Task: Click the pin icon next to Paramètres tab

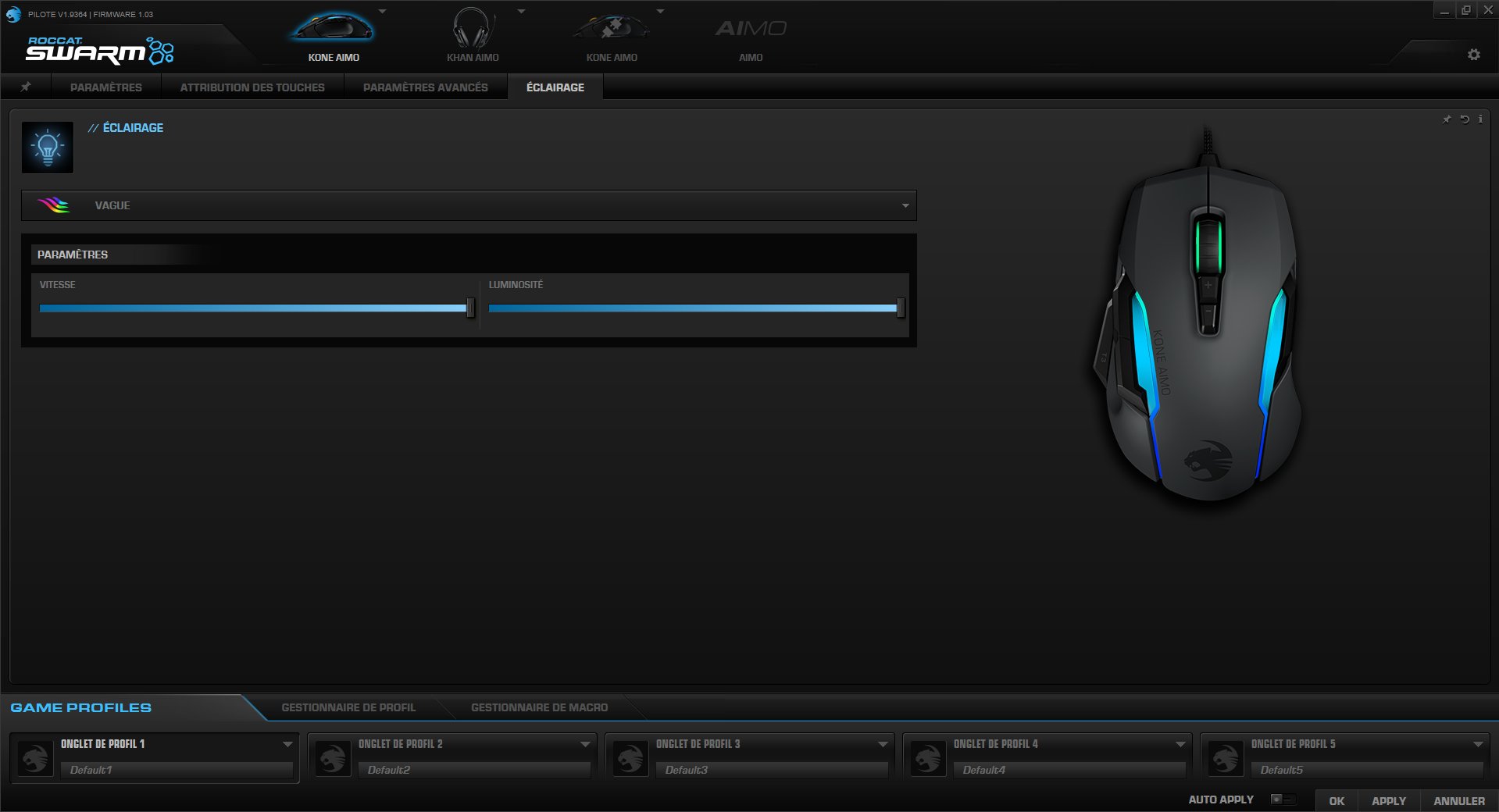Action: point(26,87)
